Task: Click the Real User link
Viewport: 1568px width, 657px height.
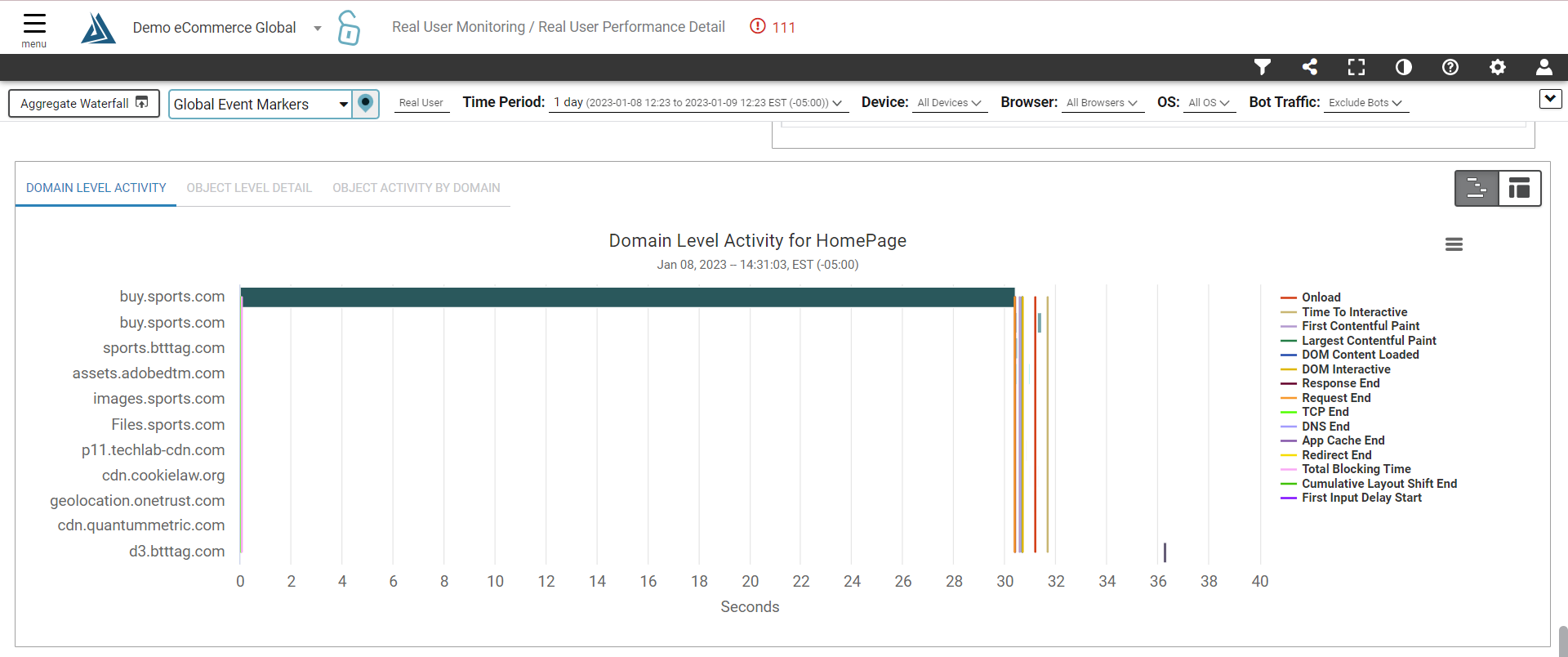Action: tap(421, 103)
